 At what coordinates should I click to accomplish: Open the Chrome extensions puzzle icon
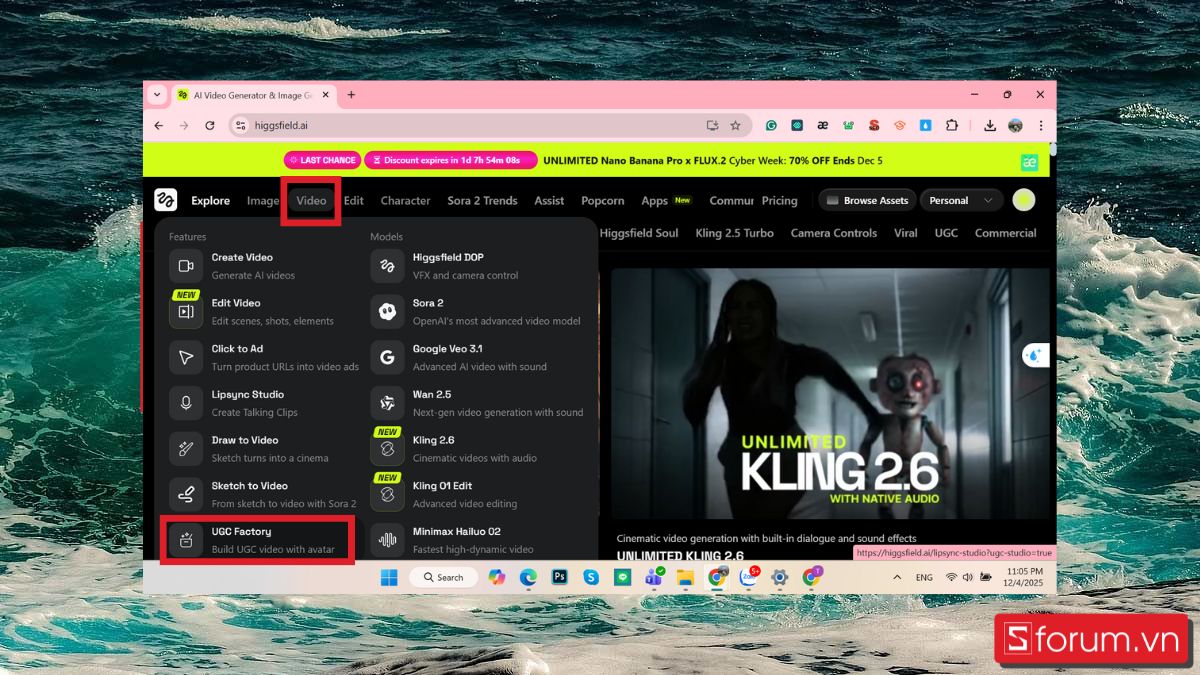point(951,125)
